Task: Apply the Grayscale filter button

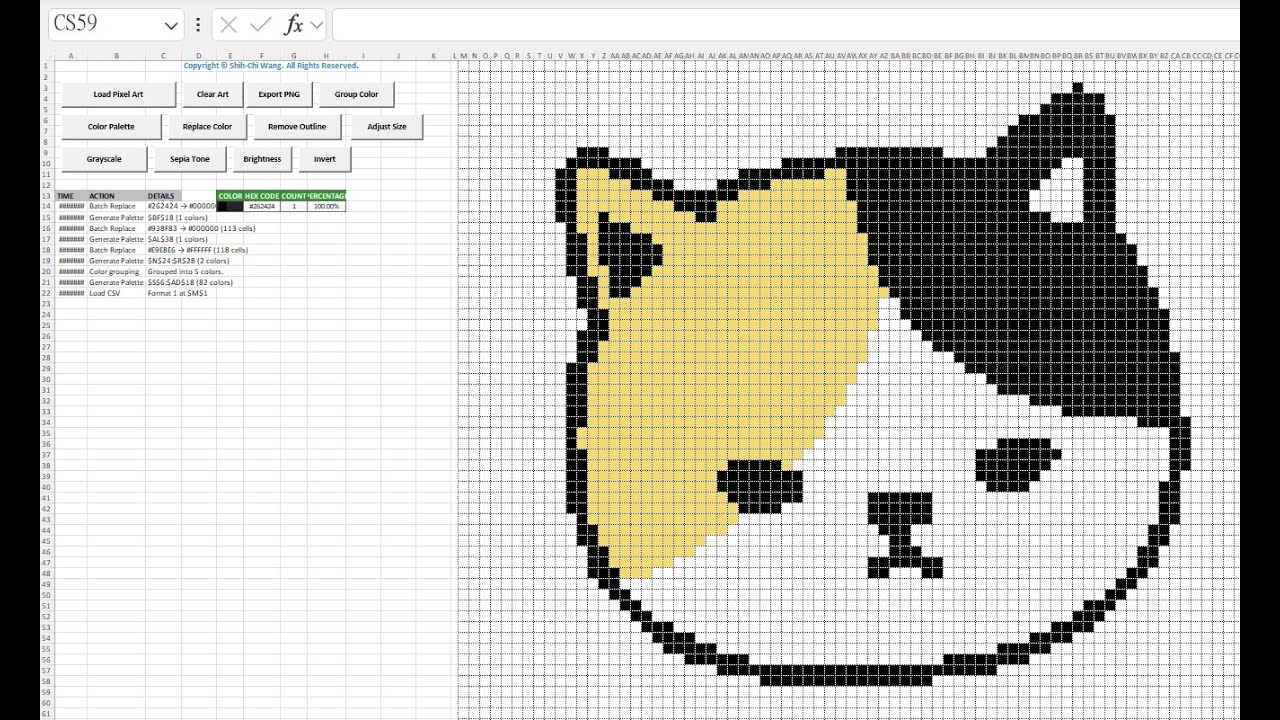Action: (x=104, y=159)
